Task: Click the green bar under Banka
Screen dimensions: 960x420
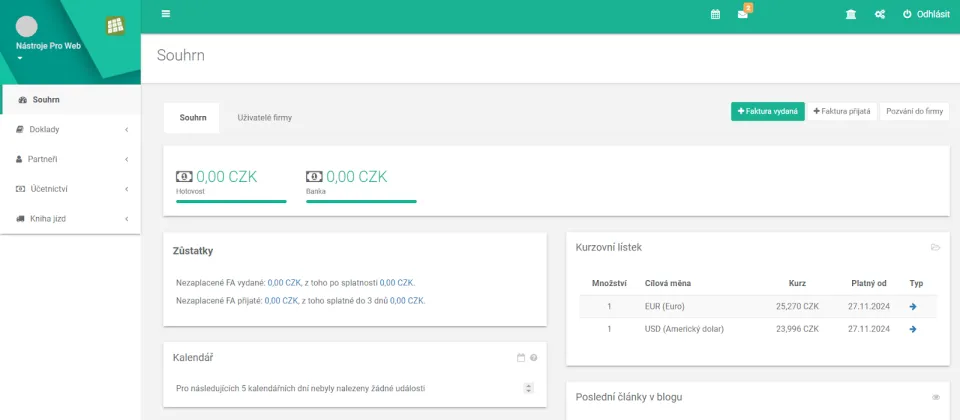Action: click(x=361, y=201)
